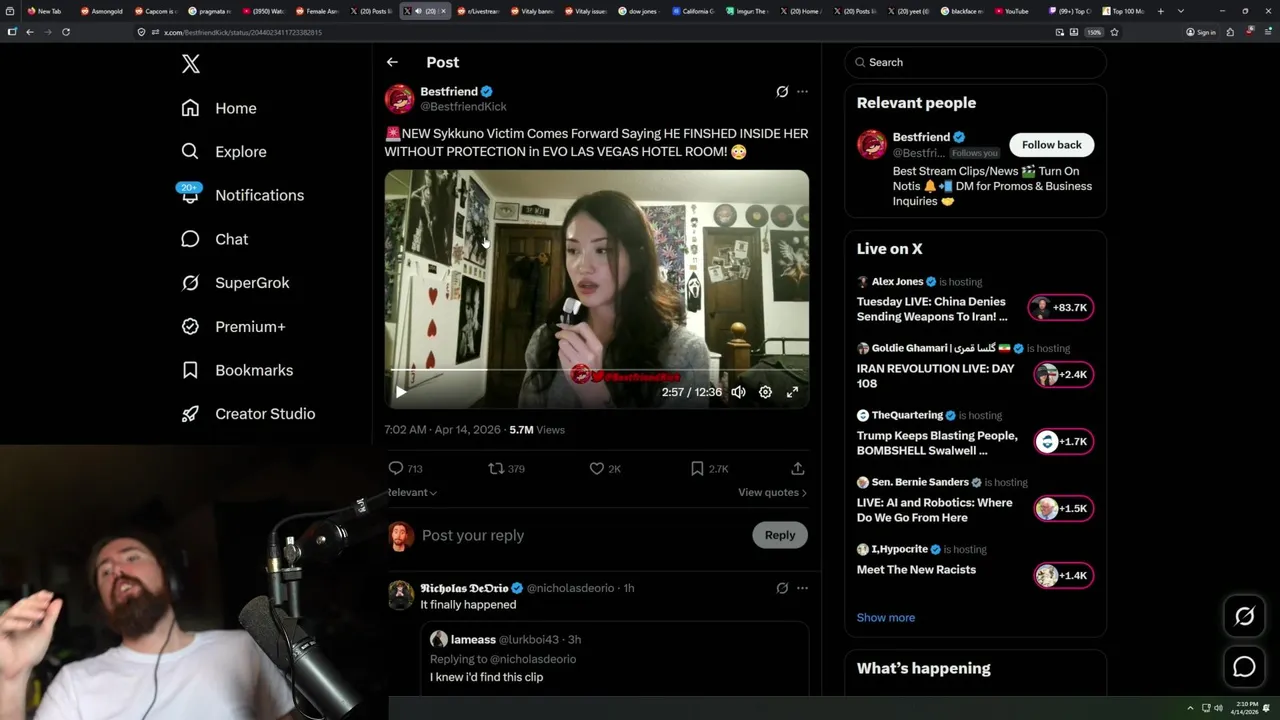The height and width of the screenshot is (720, 1280).
Task: Open the floating Grok button
Action: [1244, 617]
